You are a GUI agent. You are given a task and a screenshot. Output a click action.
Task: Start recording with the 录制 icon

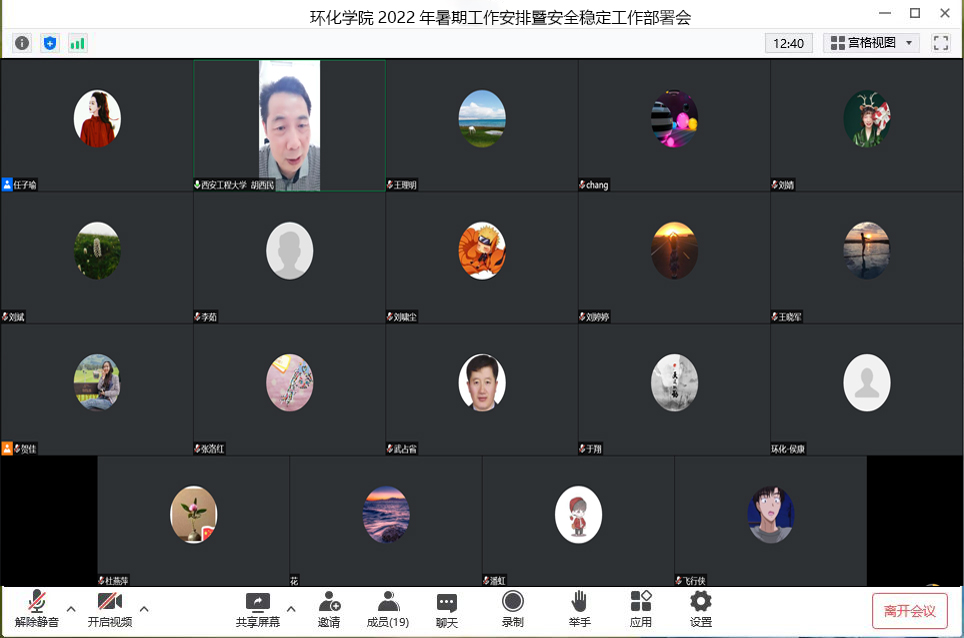point(512,608)
